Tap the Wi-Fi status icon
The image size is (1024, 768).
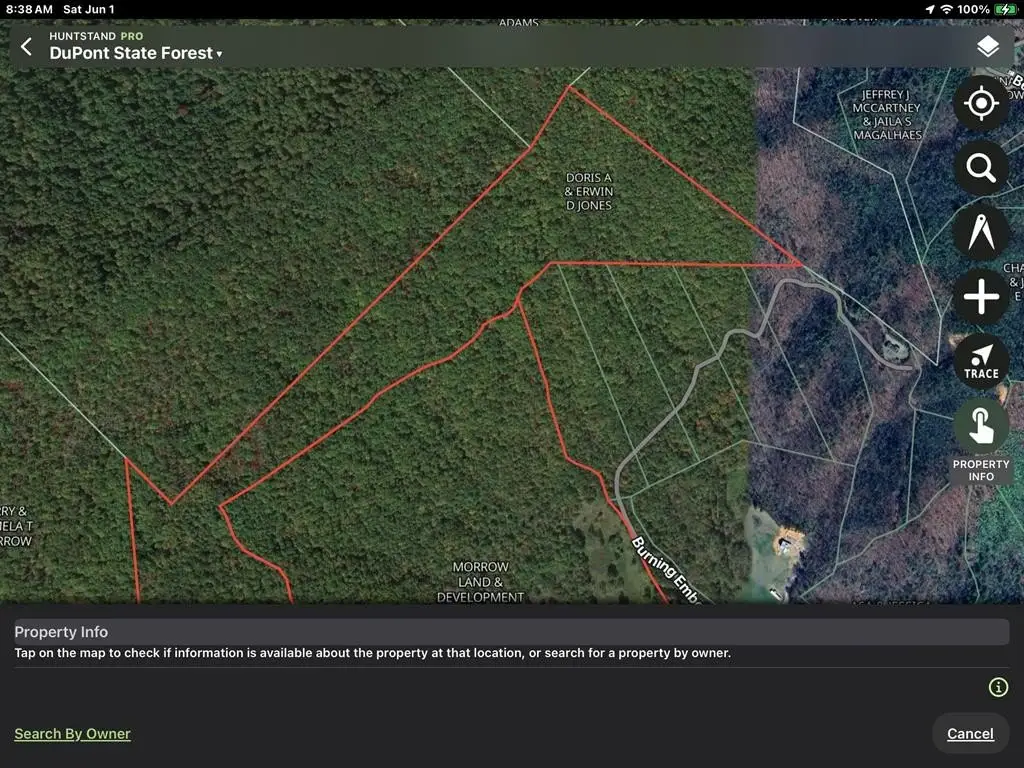(945, 9)
